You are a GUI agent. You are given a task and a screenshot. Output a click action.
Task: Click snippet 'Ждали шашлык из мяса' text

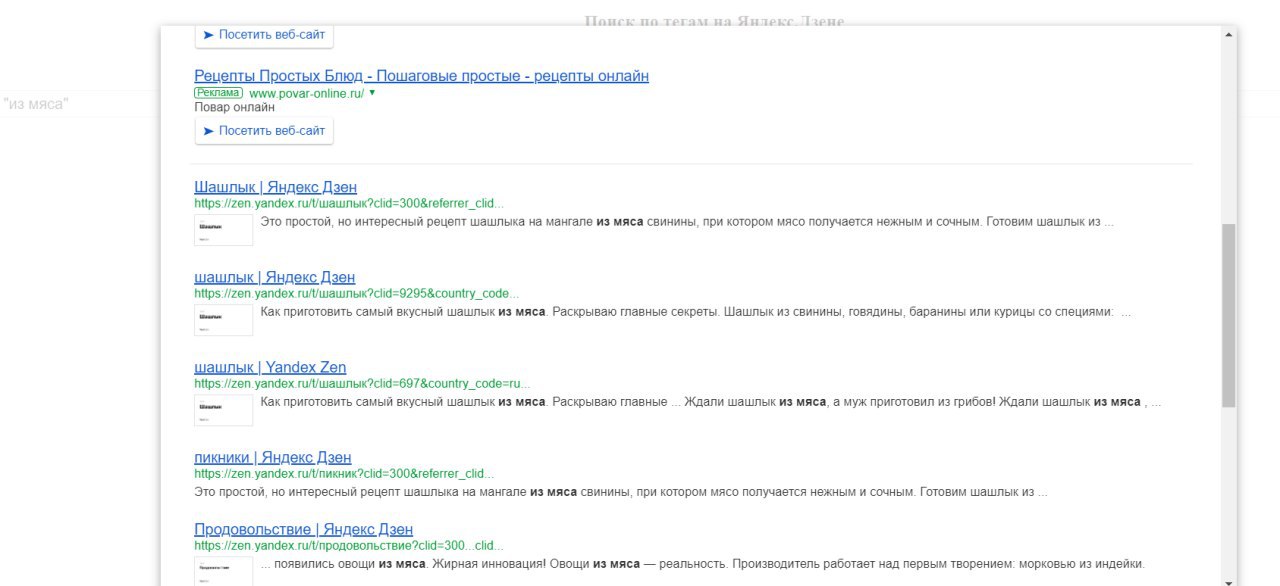click(x=756, y=402)
